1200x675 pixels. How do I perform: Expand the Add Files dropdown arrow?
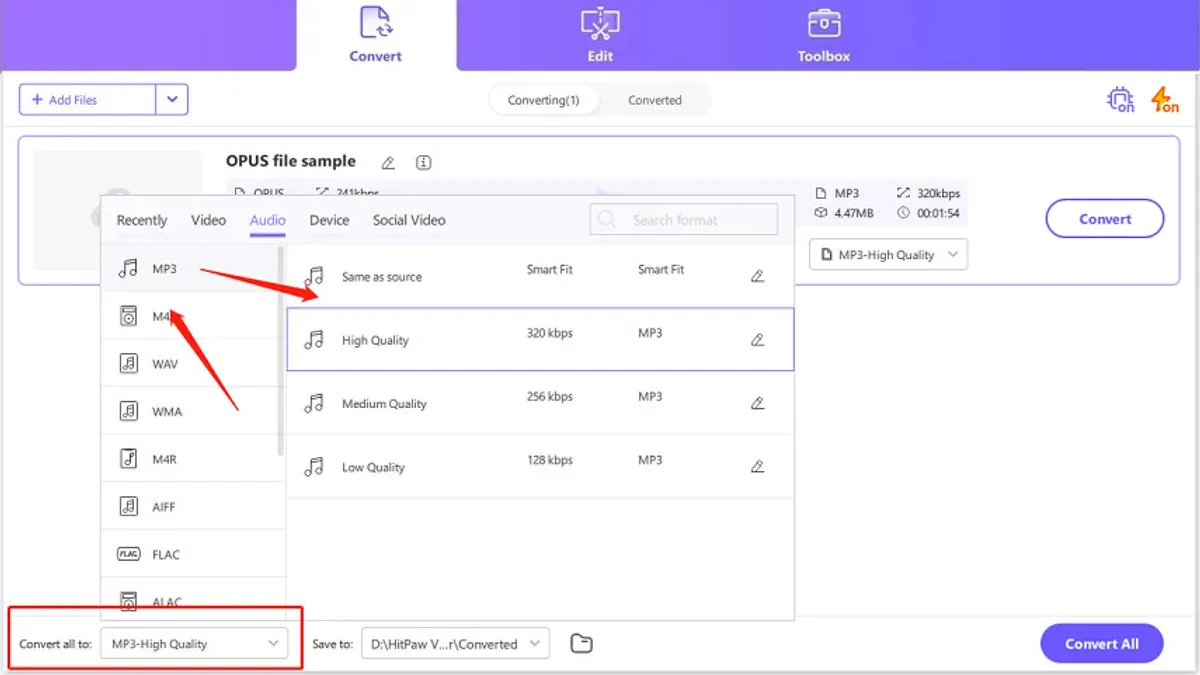pos(172,100)
